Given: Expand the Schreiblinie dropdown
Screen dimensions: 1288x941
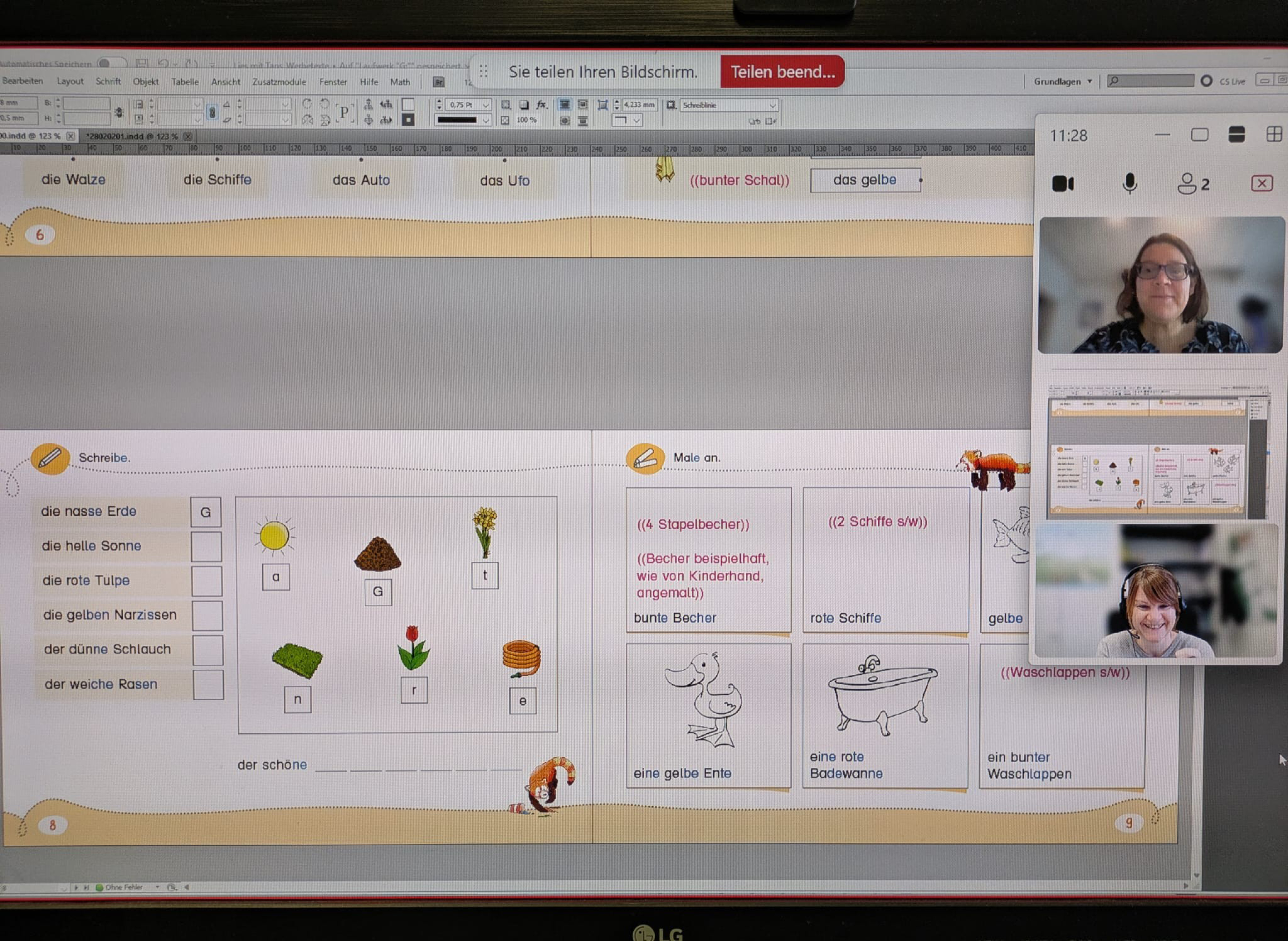Looking at the screenshot, I should coord(772,106).
